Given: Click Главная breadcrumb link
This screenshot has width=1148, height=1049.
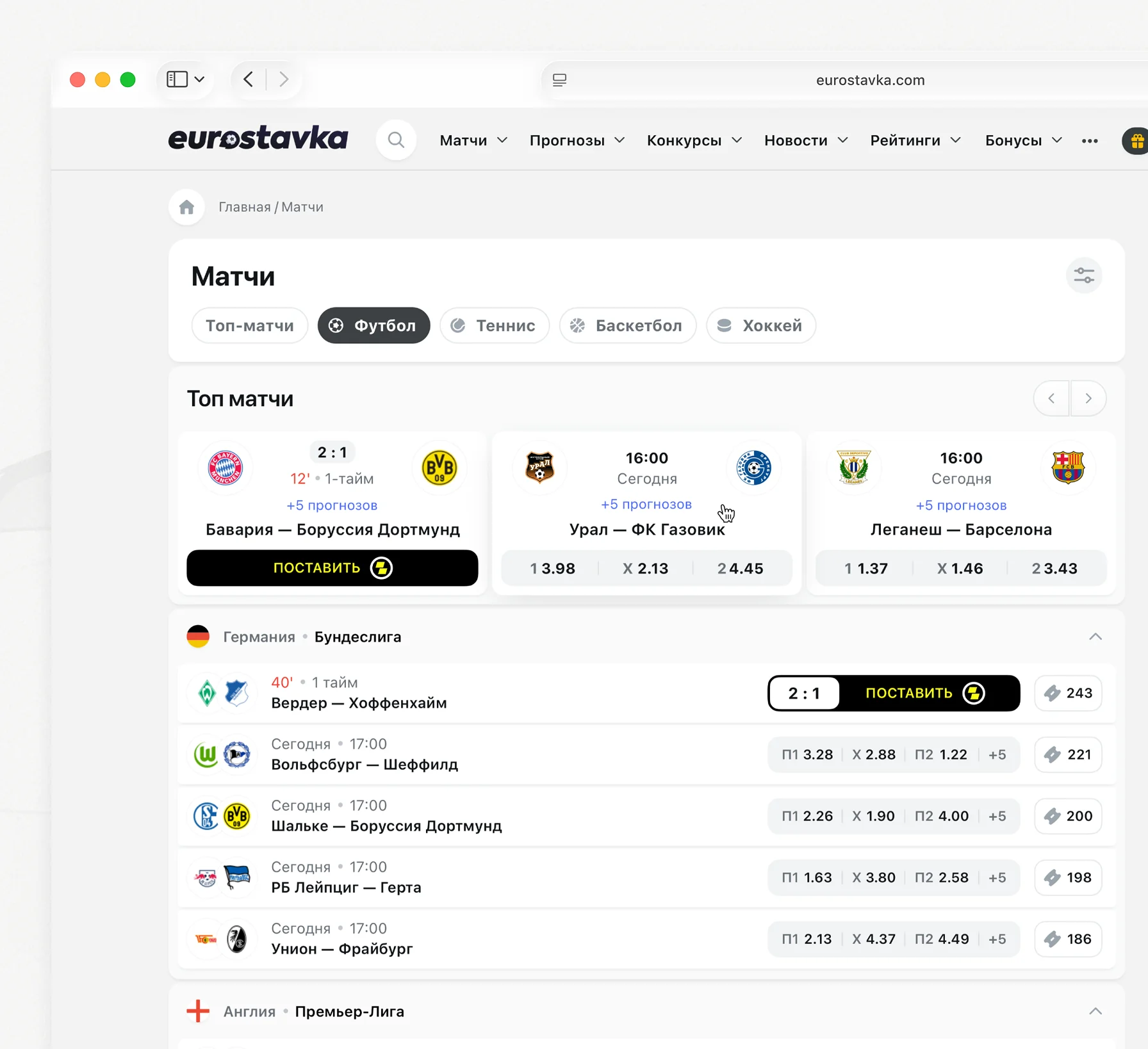Looking at the screenshot, I should coord(245,207).
